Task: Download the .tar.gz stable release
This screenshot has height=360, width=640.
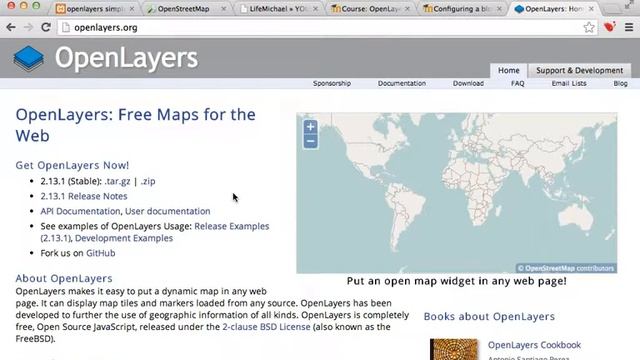Action: coord(118,181)
